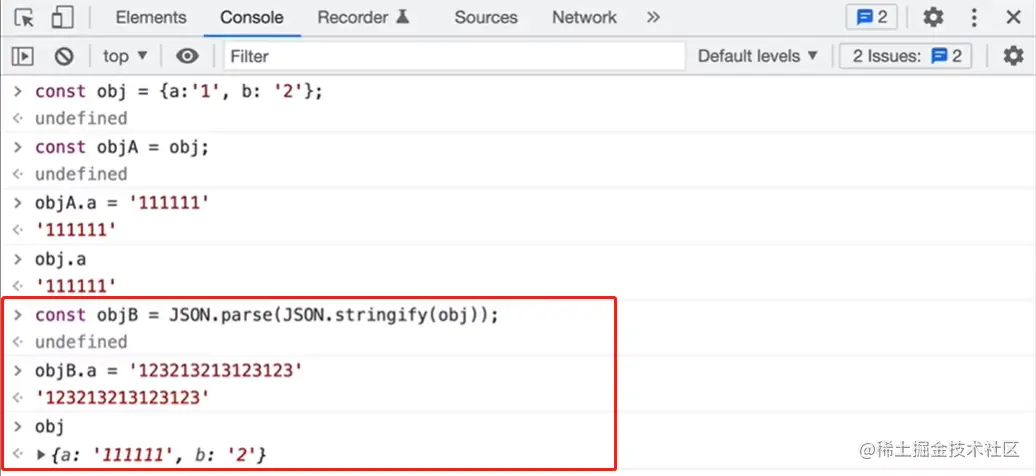
Task: Expand the {a: '111111', b: '2'} object
Action: click(41, 455)
